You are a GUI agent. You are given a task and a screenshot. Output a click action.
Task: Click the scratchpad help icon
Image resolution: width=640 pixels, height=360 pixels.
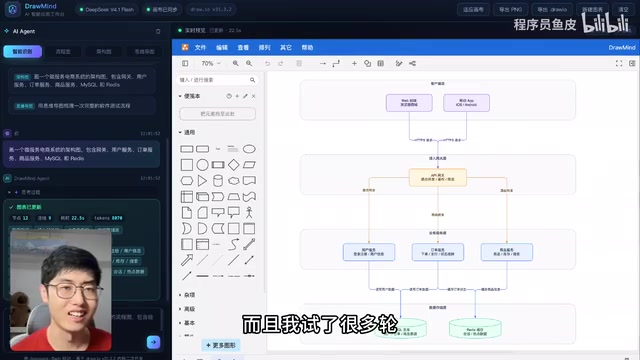229,96
